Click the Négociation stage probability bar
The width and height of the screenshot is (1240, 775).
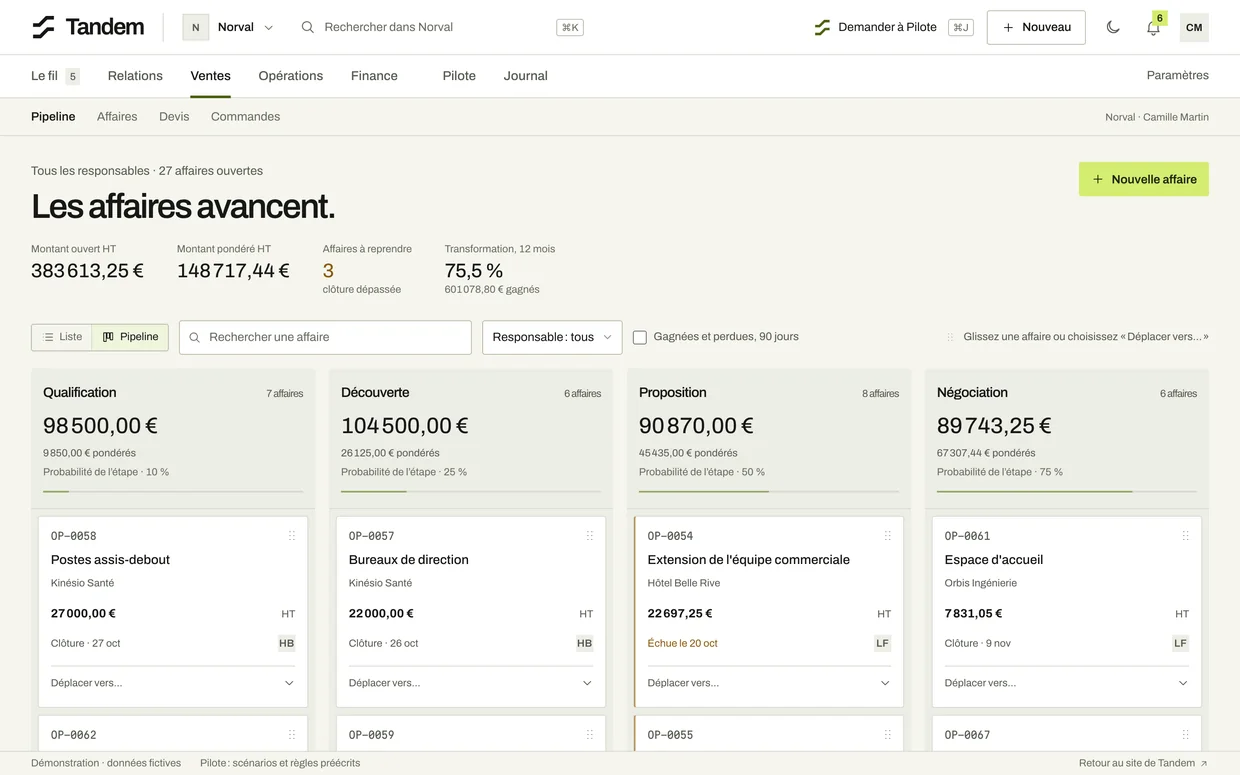[x=1067, y=492]
